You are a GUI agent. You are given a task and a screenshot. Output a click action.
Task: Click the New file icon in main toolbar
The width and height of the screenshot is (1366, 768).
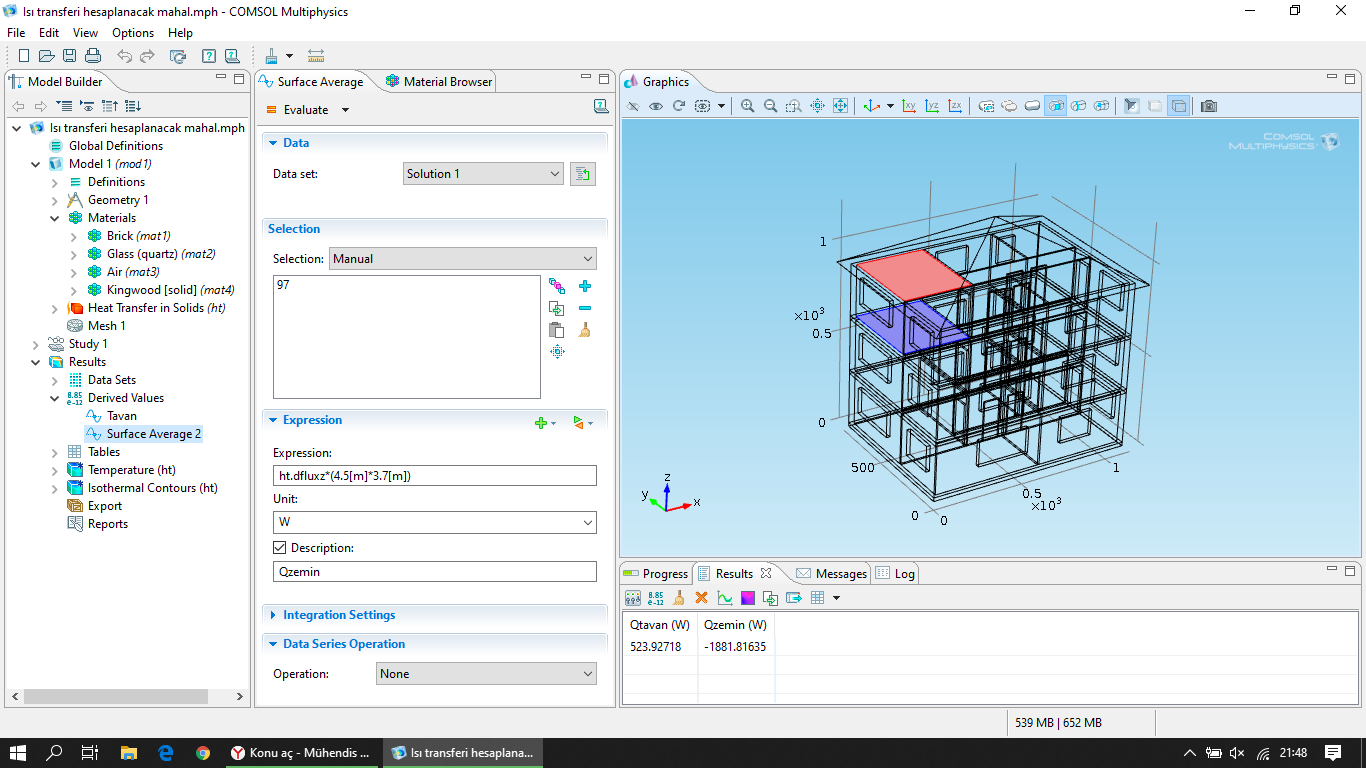click(24, 56)
